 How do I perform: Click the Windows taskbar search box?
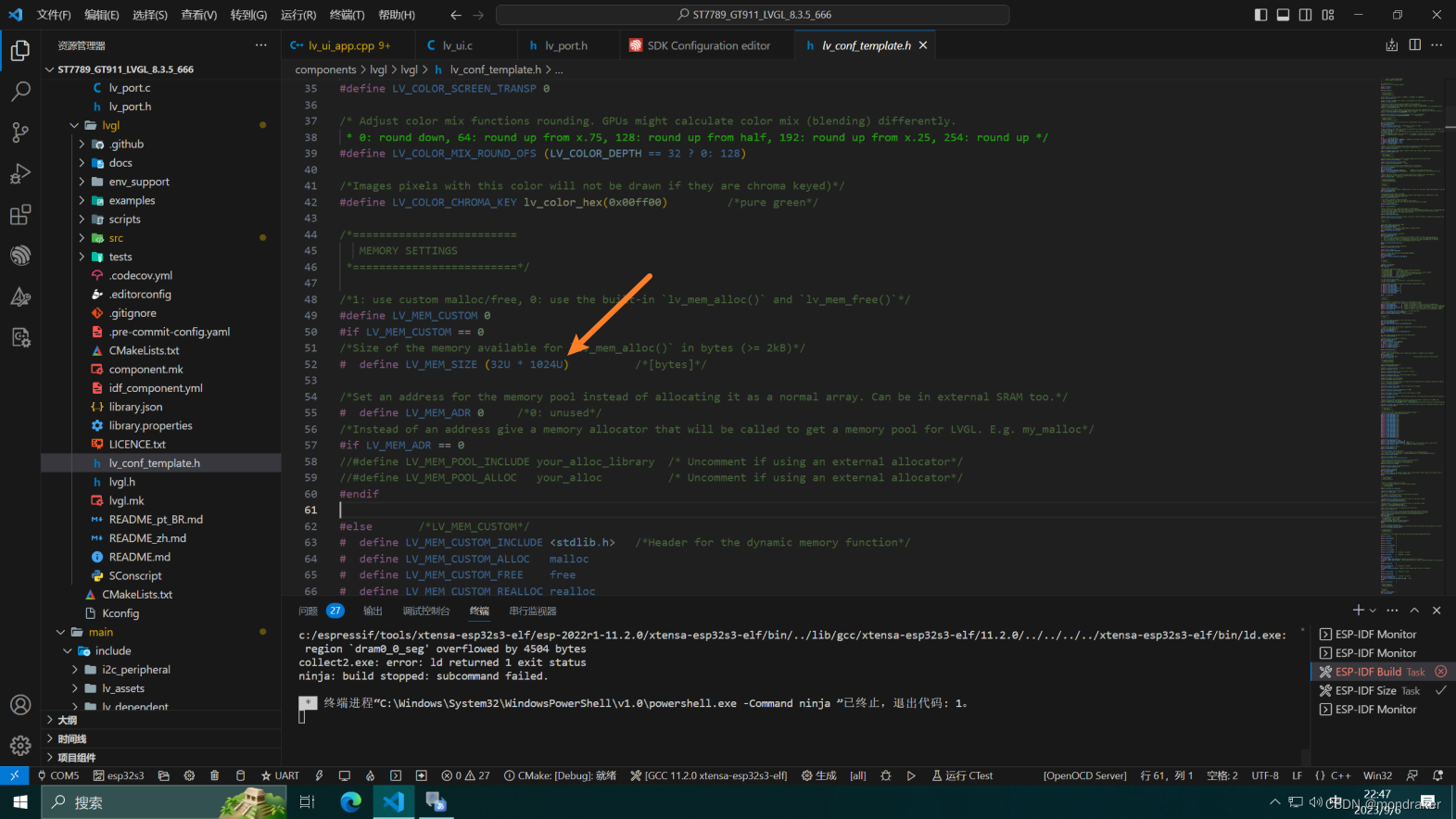coord(164,801)
